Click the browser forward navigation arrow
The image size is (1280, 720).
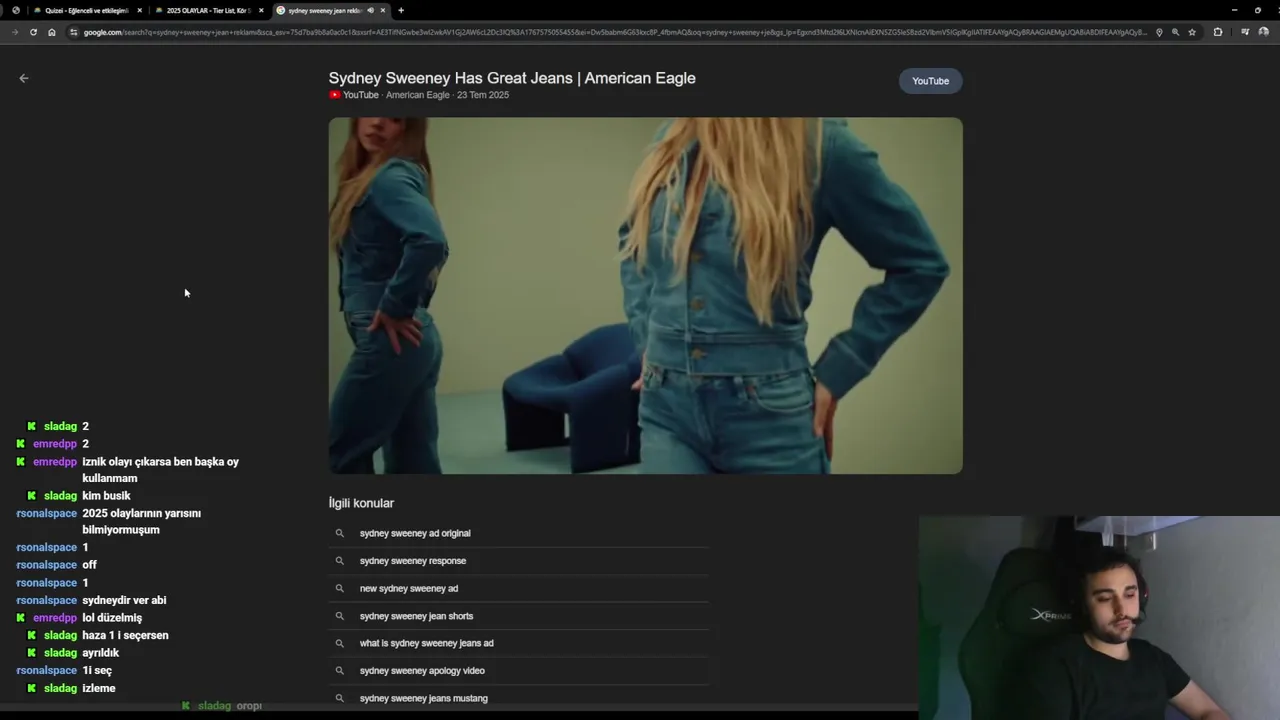pyautogui.click(x=15, y=32)
